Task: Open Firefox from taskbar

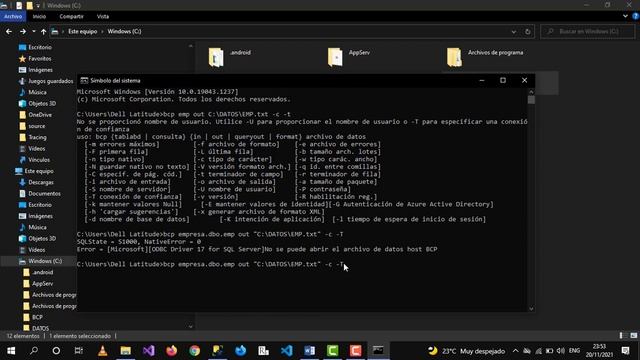Action: click(x=171, y=351)
